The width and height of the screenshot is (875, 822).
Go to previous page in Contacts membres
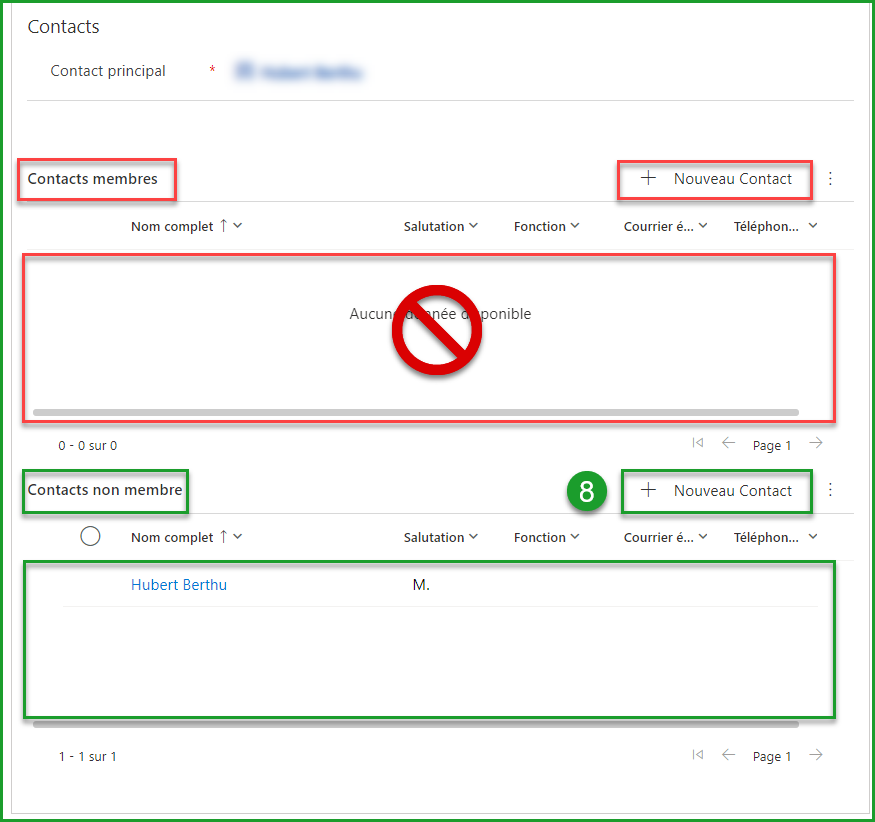pyautogui.click(x=728, y=444)
